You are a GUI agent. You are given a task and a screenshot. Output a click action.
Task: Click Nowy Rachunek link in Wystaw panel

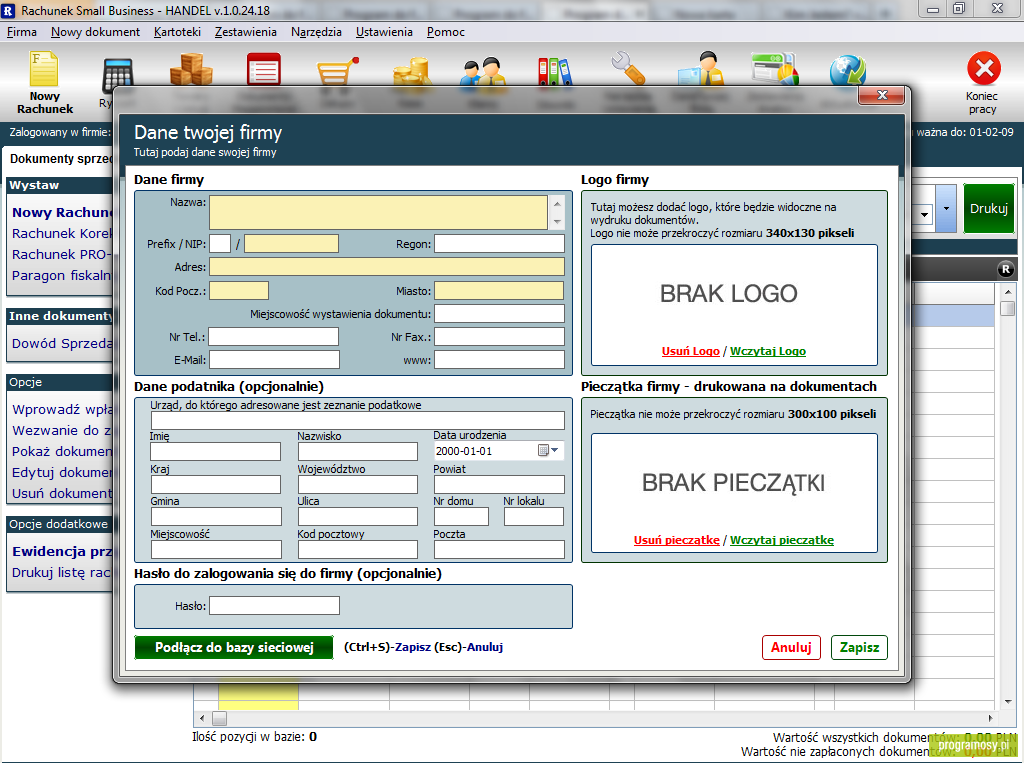(63, 212)
